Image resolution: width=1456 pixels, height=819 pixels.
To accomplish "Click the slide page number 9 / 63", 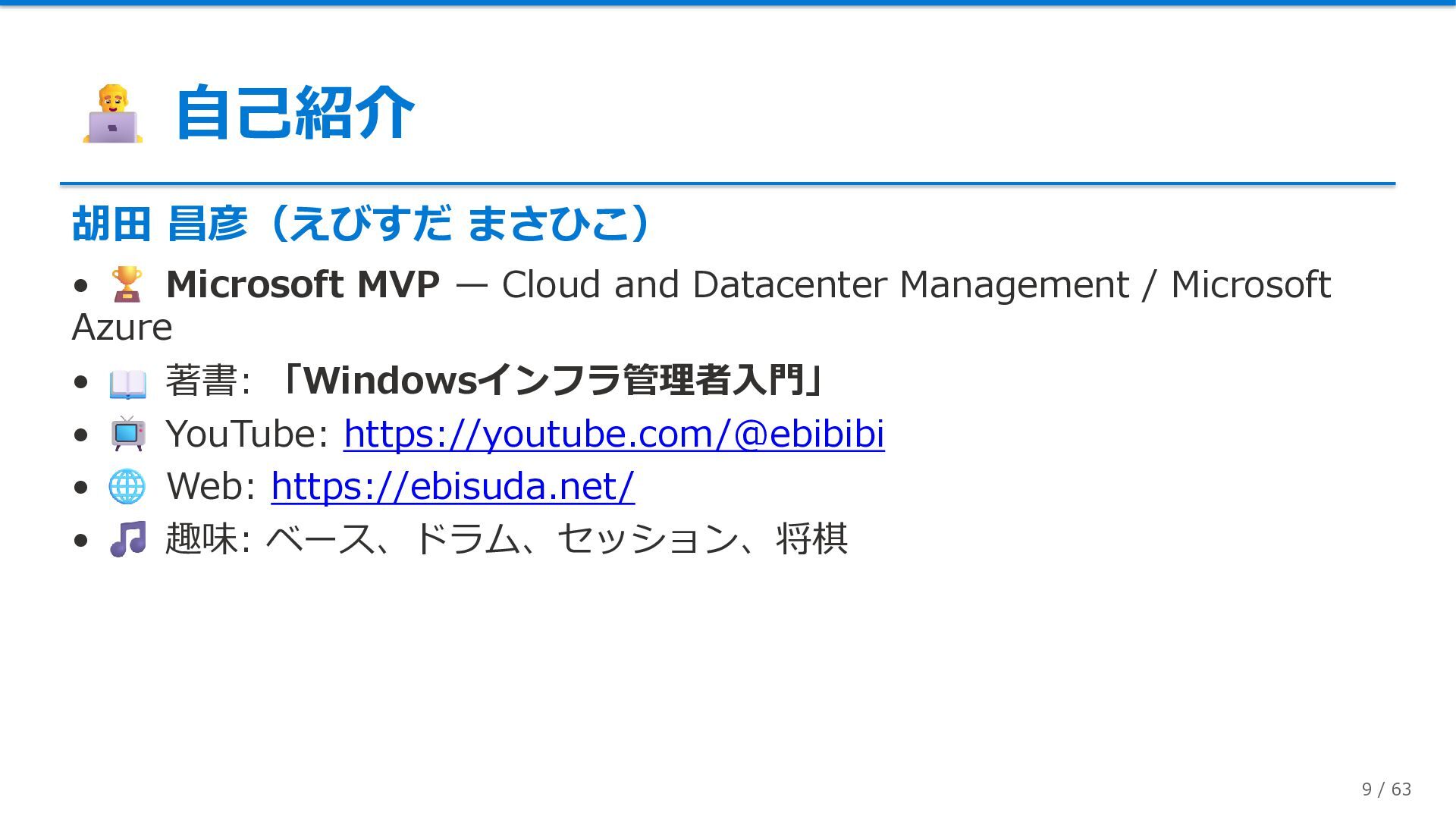I will click(x=1385, y=789).
